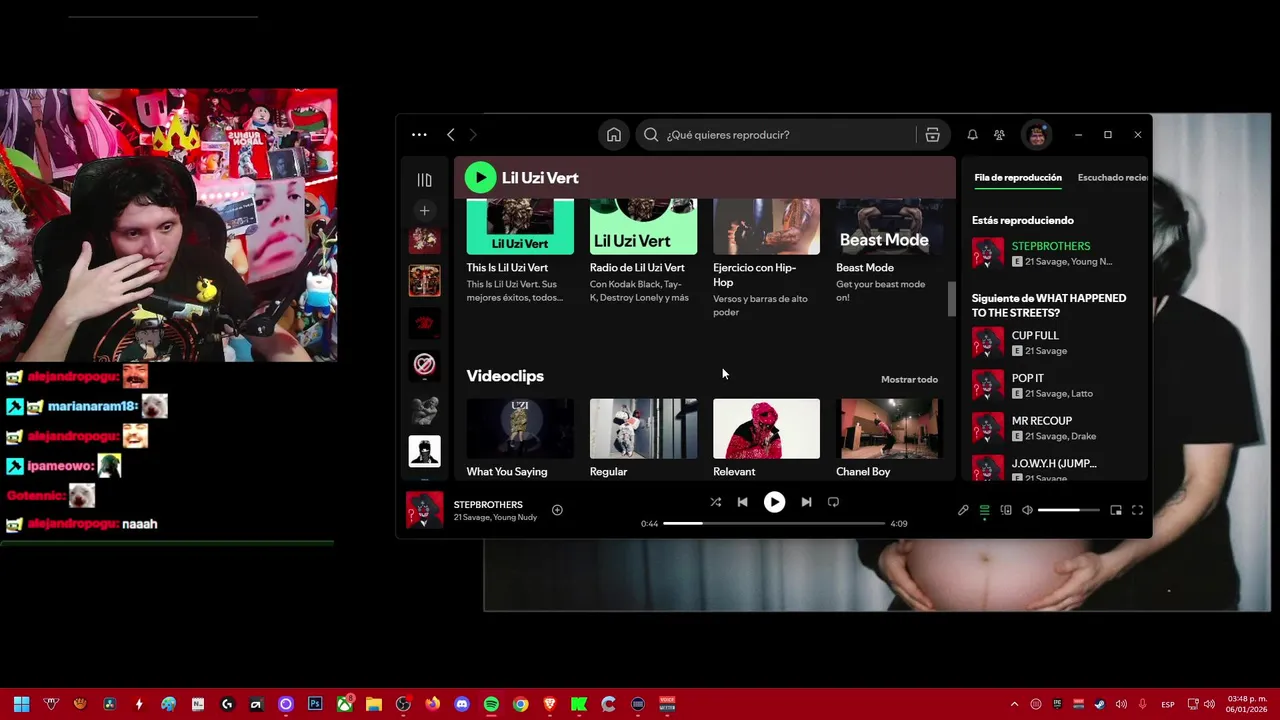Open Firefox from the taskbar

[432, 704]
